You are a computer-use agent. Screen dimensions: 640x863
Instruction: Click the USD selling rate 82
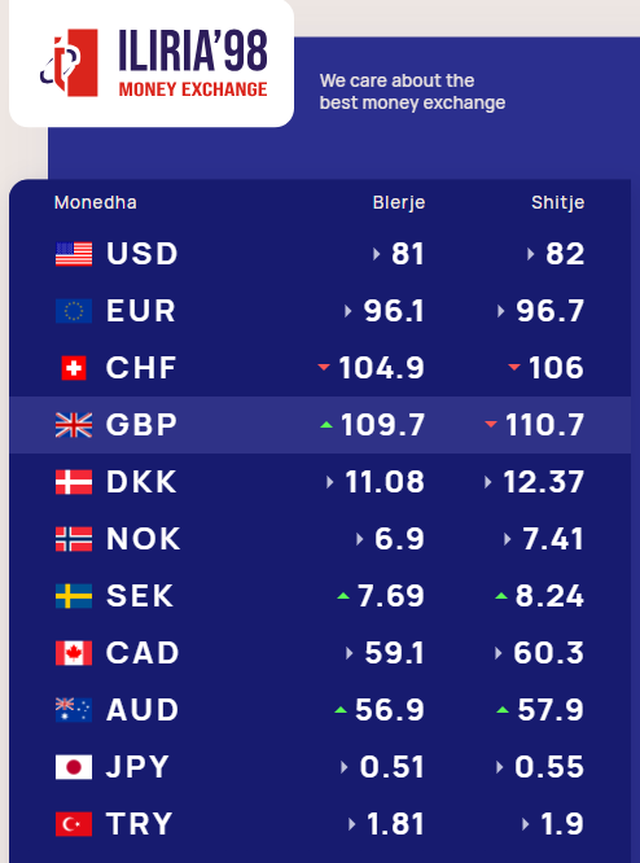point(565,254)
